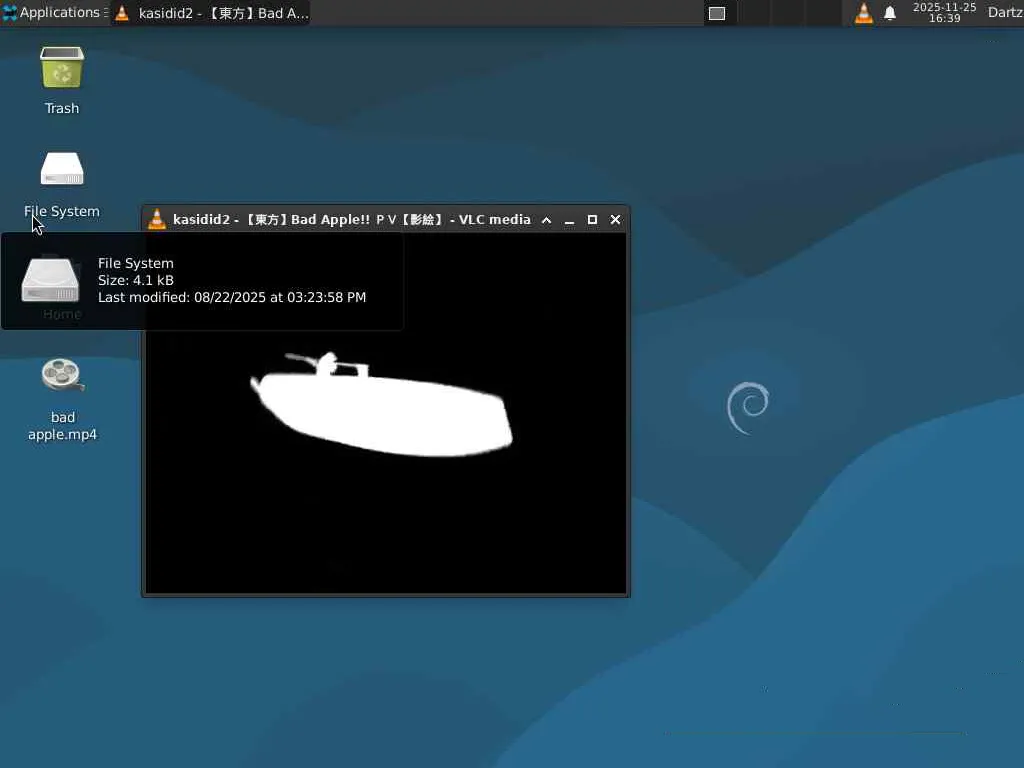Click the Trash label text

(62, 108)
